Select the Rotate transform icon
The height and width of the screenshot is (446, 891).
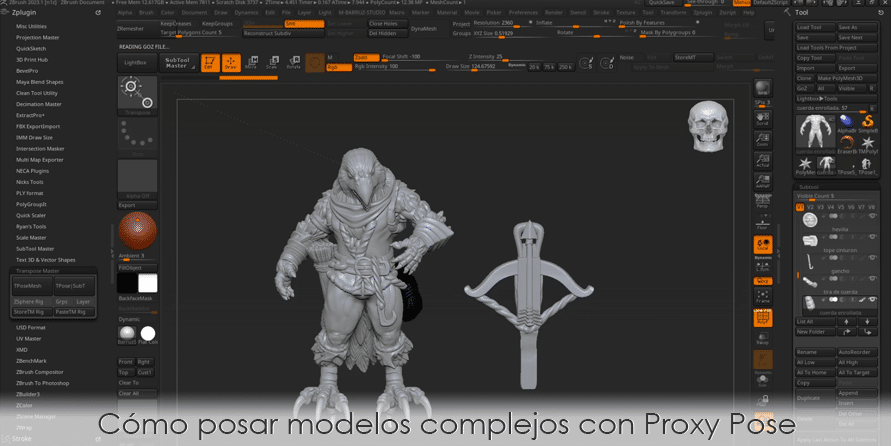(x=293, y=62)
